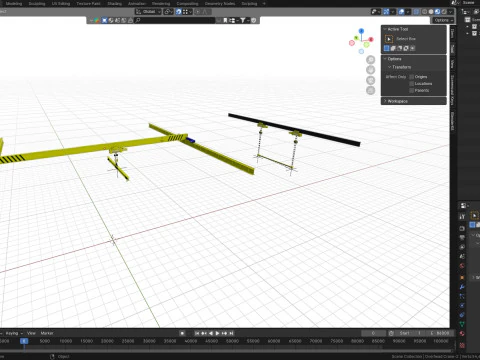Jump to the previous keyframe
Screen dimensions: 480x360
(204, 333)
